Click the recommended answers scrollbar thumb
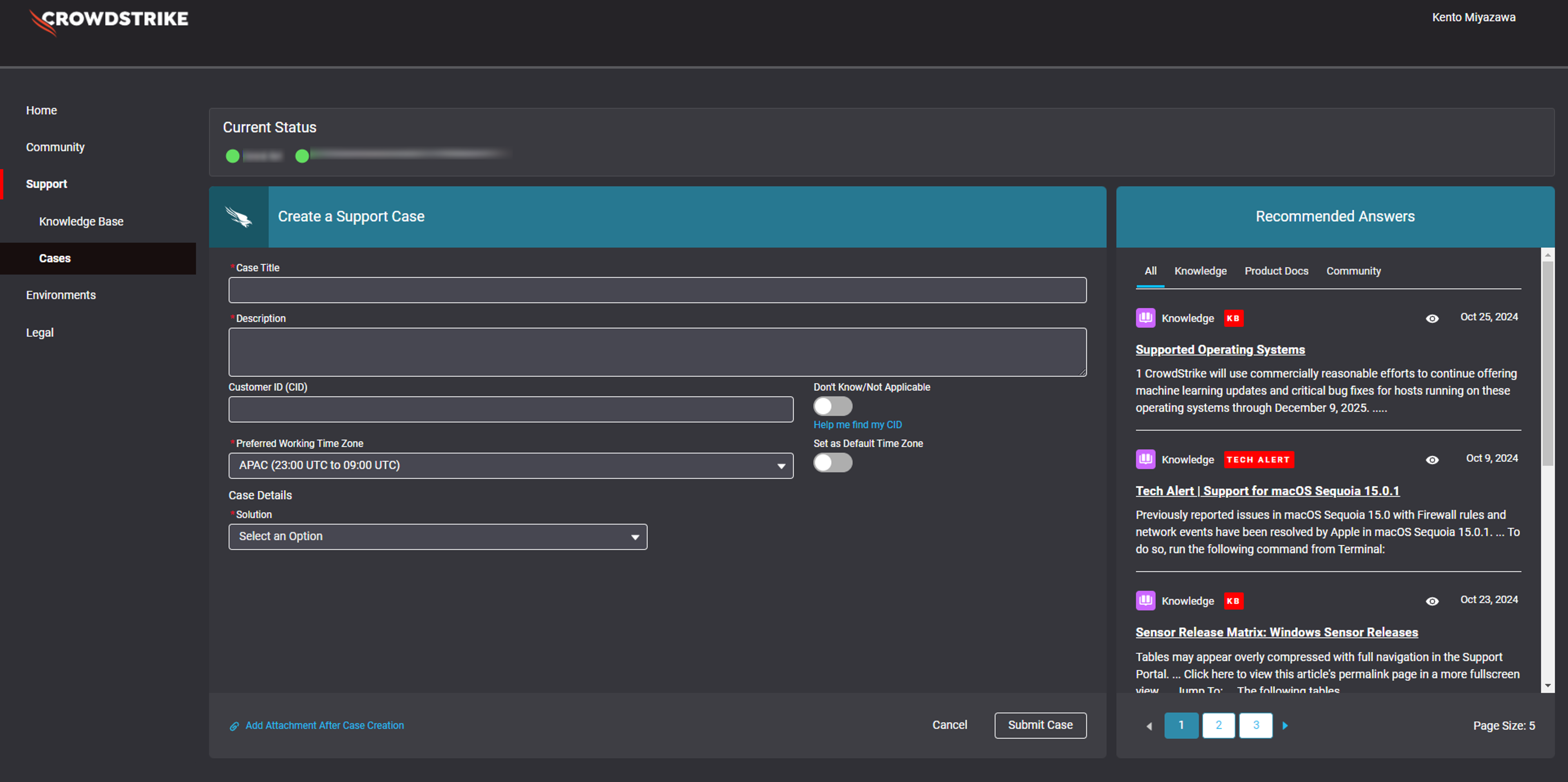 tap(1547, 364)
